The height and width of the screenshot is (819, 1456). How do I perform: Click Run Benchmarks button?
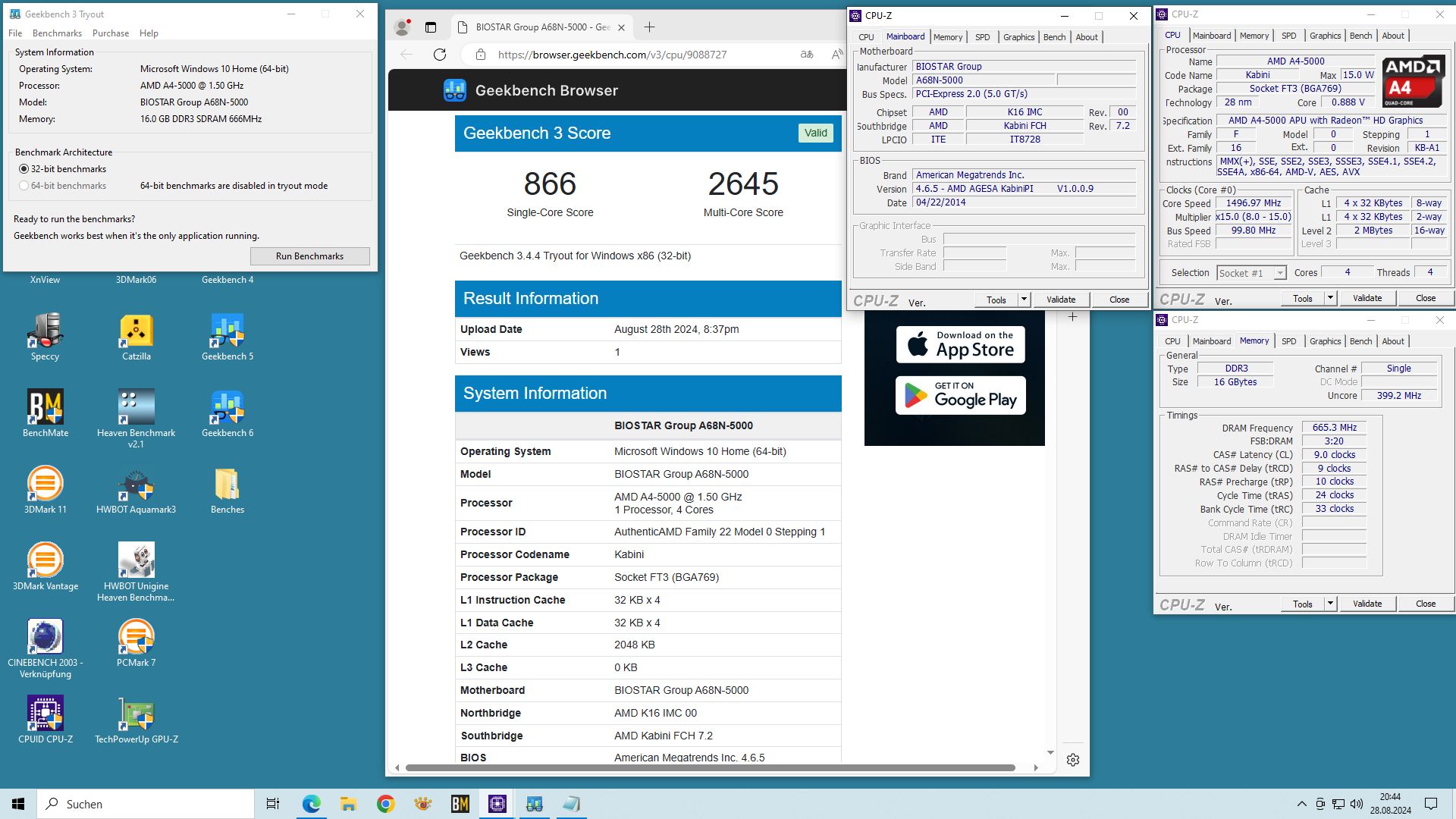(309, 256)
